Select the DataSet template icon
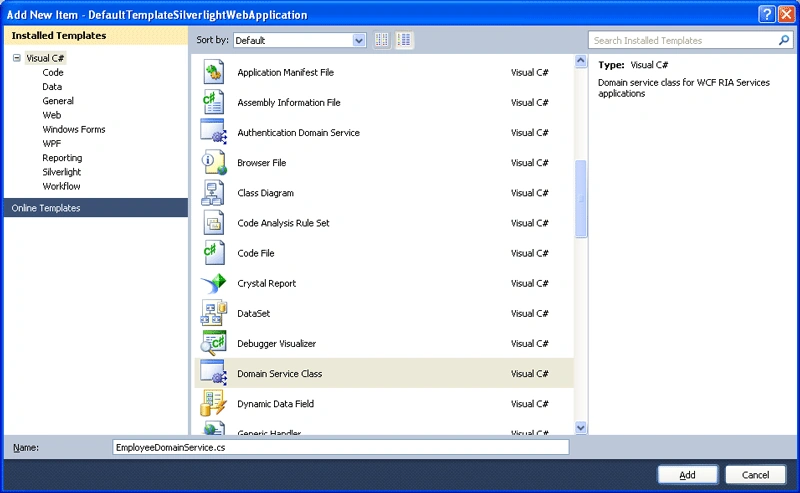Image resolution: width=800 pixels, height=493 pixels. tap(213, 313)
